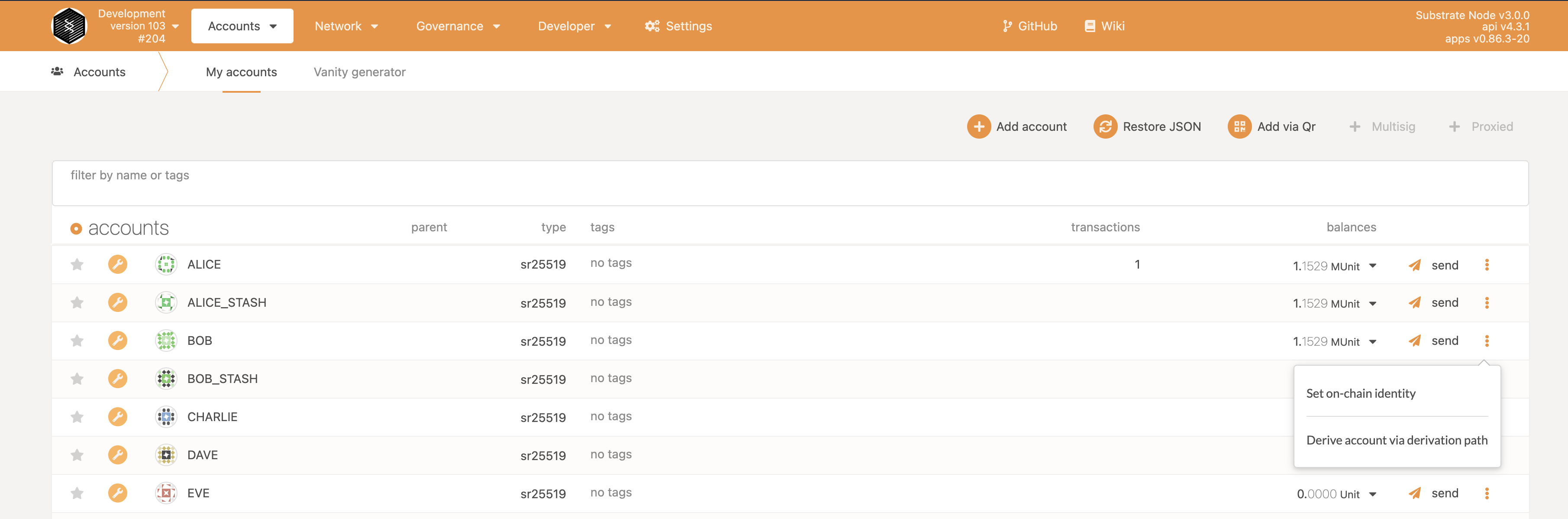Screen dimensions: 1568x519
Task: Select Set on-chain identity menu entry
Action: (x=1361, y=393)
